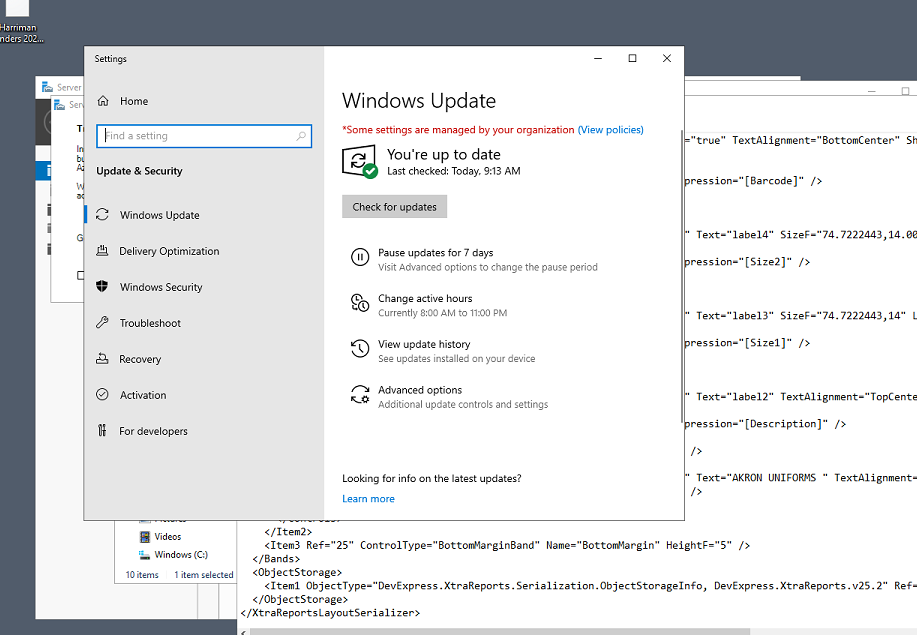Open Windows Update in the sidebar
The image size is (917, 635).
(159, 215)
